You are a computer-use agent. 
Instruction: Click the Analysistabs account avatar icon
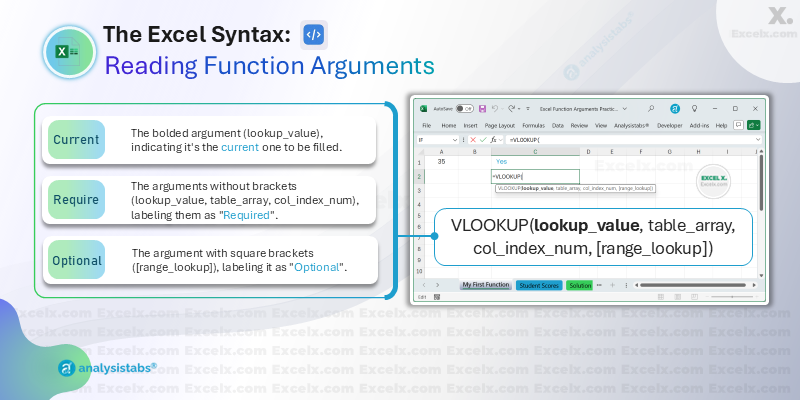675,109
